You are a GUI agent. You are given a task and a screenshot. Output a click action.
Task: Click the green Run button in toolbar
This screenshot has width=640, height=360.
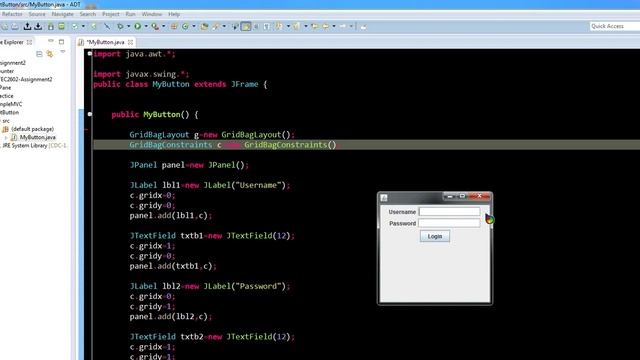[x=138, y=26]
